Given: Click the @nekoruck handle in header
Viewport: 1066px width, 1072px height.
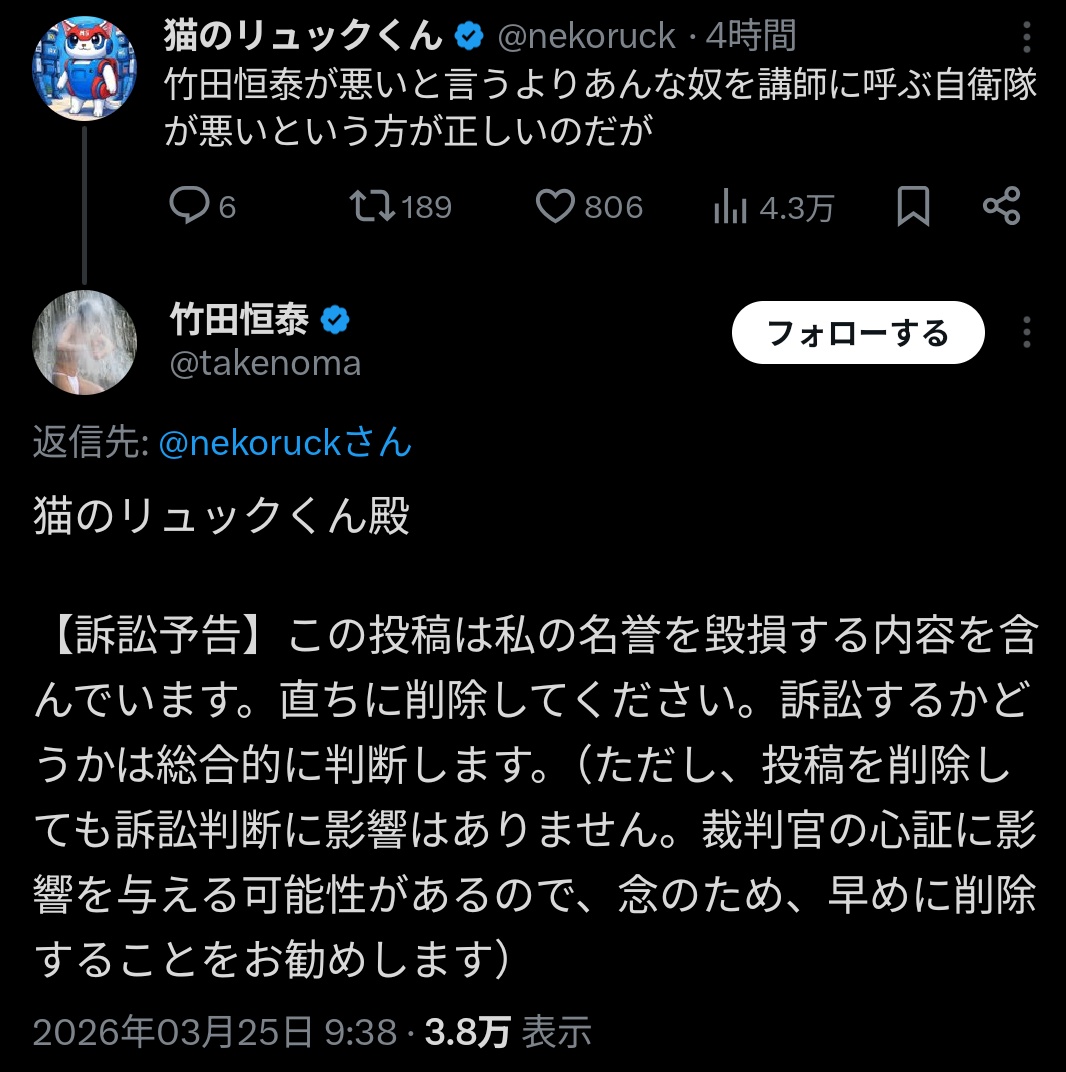Looking at the screenshot, I should (587, 37).
